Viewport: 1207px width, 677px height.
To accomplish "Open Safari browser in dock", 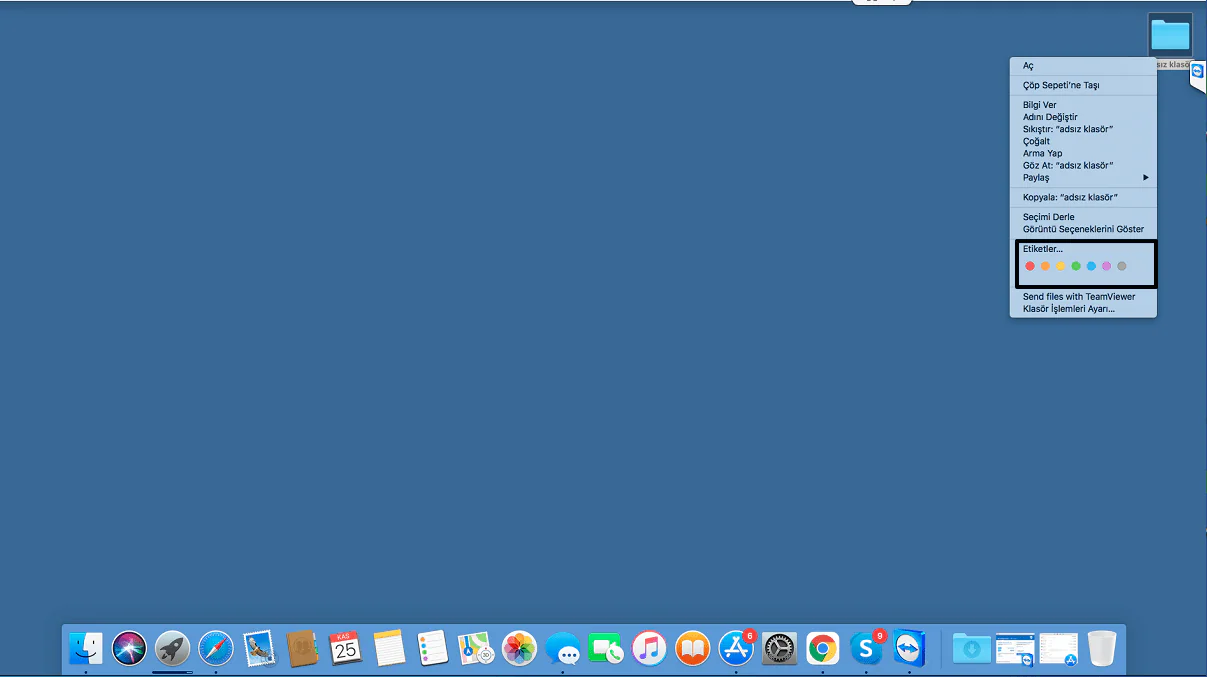I will coord(216,648).
